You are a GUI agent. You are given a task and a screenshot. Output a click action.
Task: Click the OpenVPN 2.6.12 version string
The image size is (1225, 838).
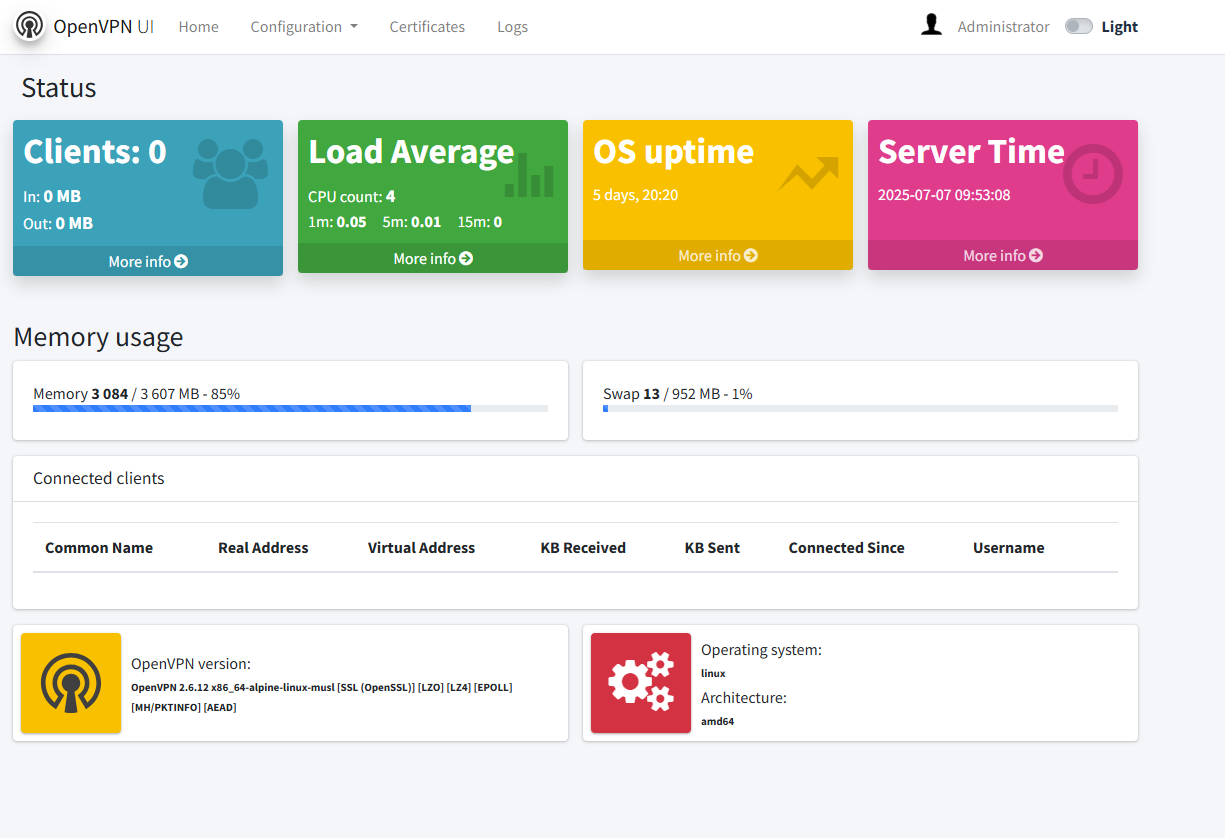pos(322,697)
